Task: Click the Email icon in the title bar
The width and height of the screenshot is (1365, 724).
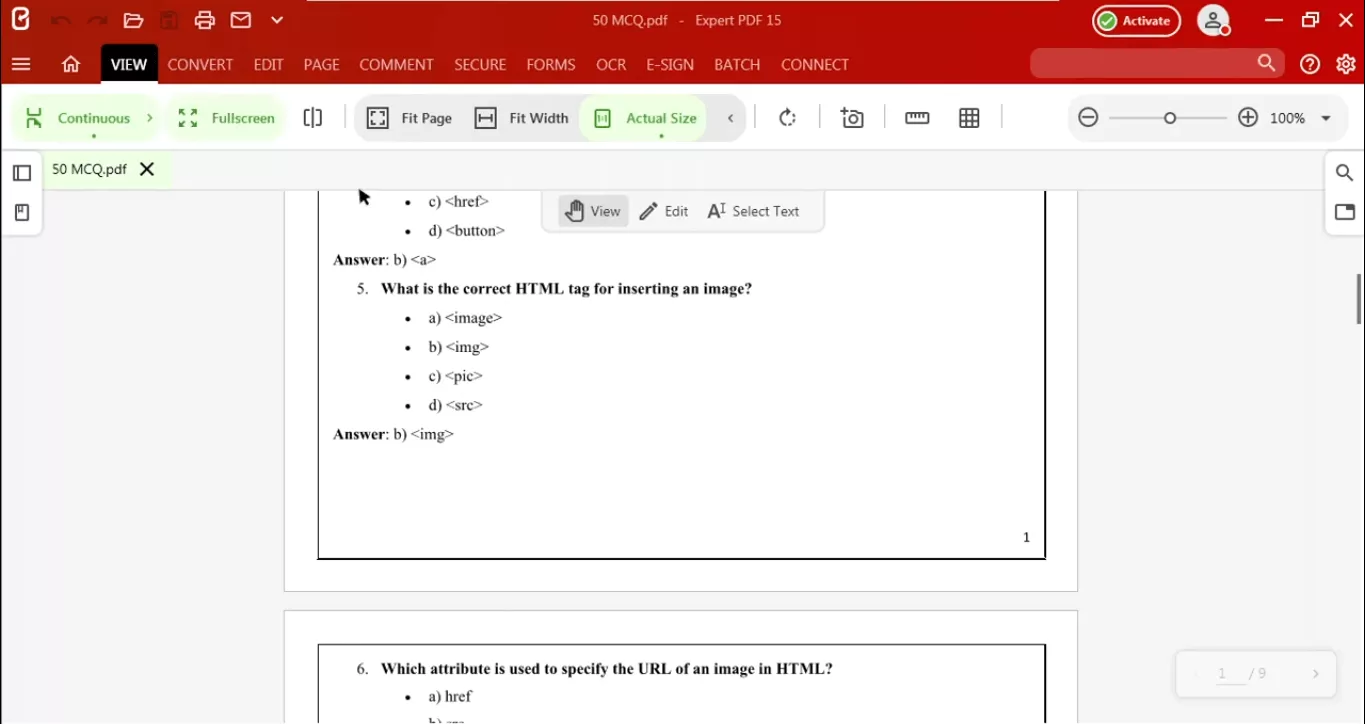Action: [240, 19]
